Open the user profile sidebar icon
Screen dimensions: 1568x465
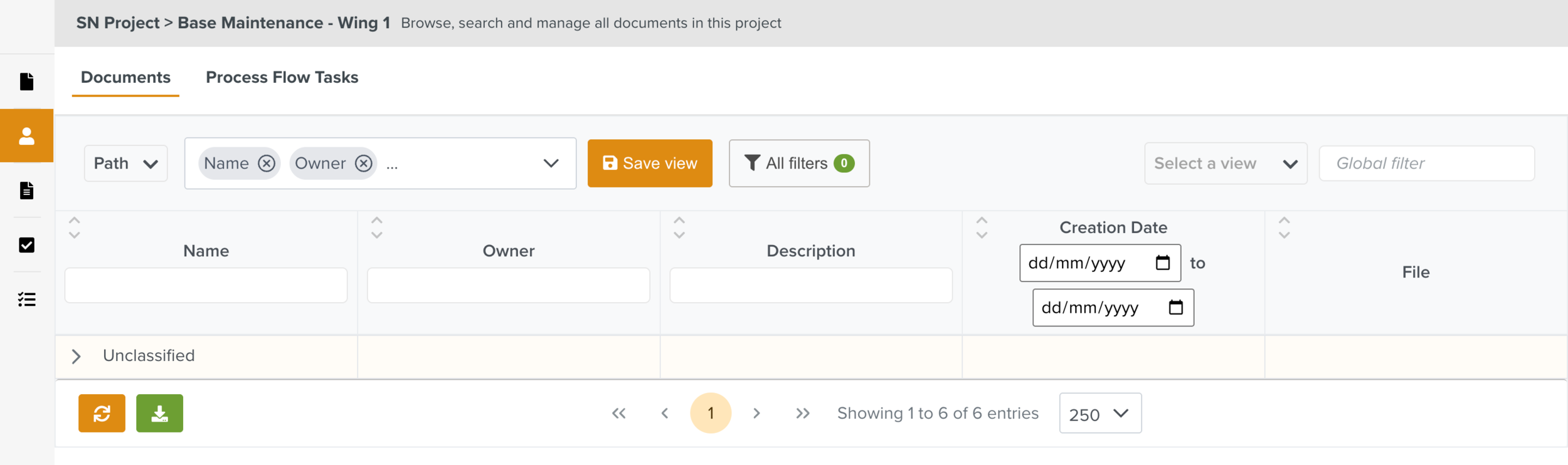click(26, 136)
